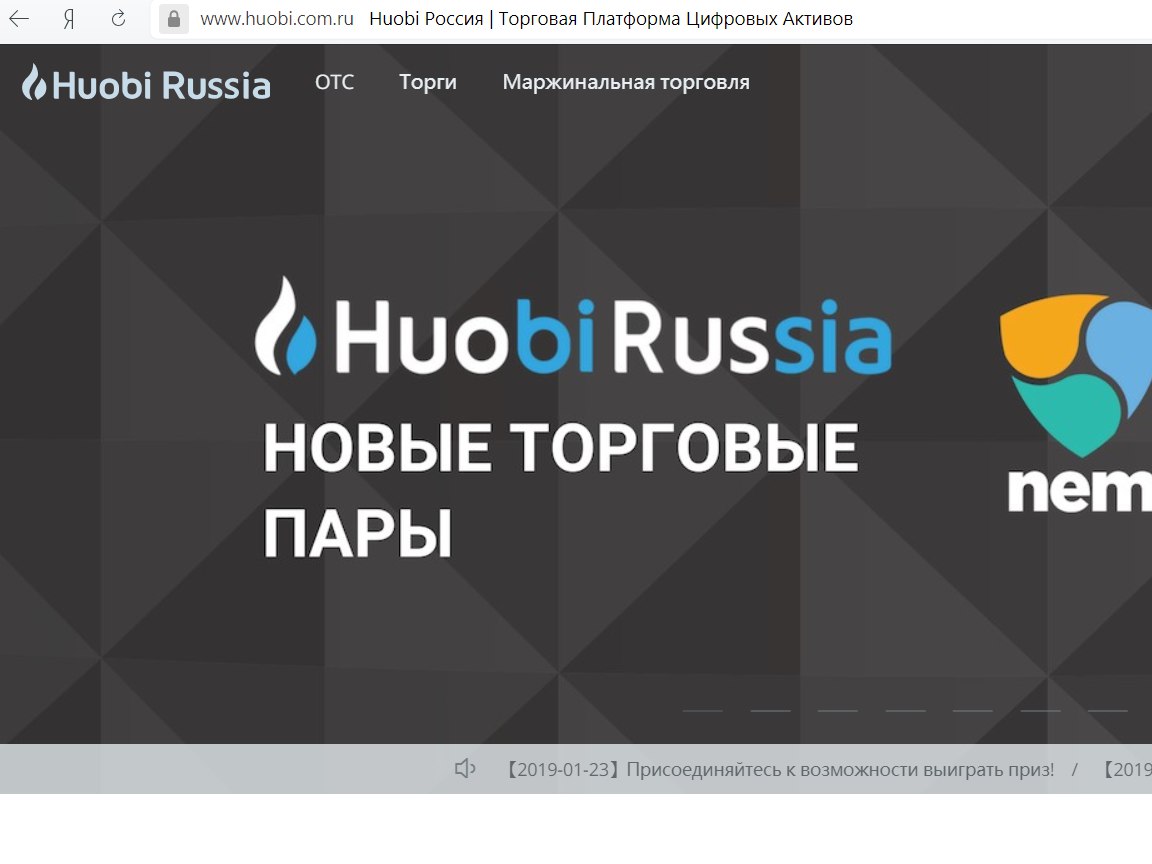
Task: Open Huobi Russia header logo
Action: (146, 83)
